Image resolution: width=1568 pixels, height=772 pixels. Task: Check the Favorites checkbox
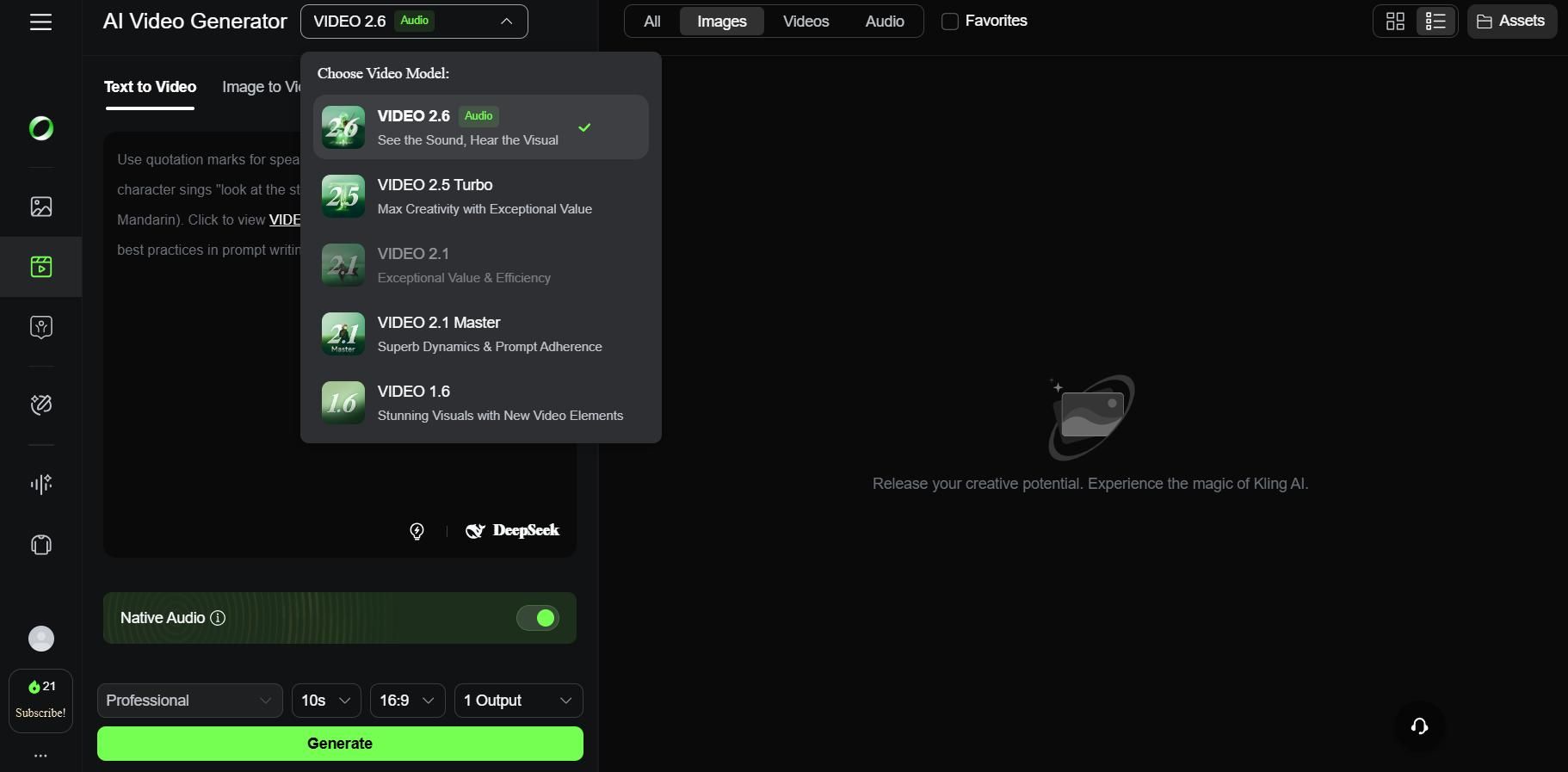(x=950, y=22)
